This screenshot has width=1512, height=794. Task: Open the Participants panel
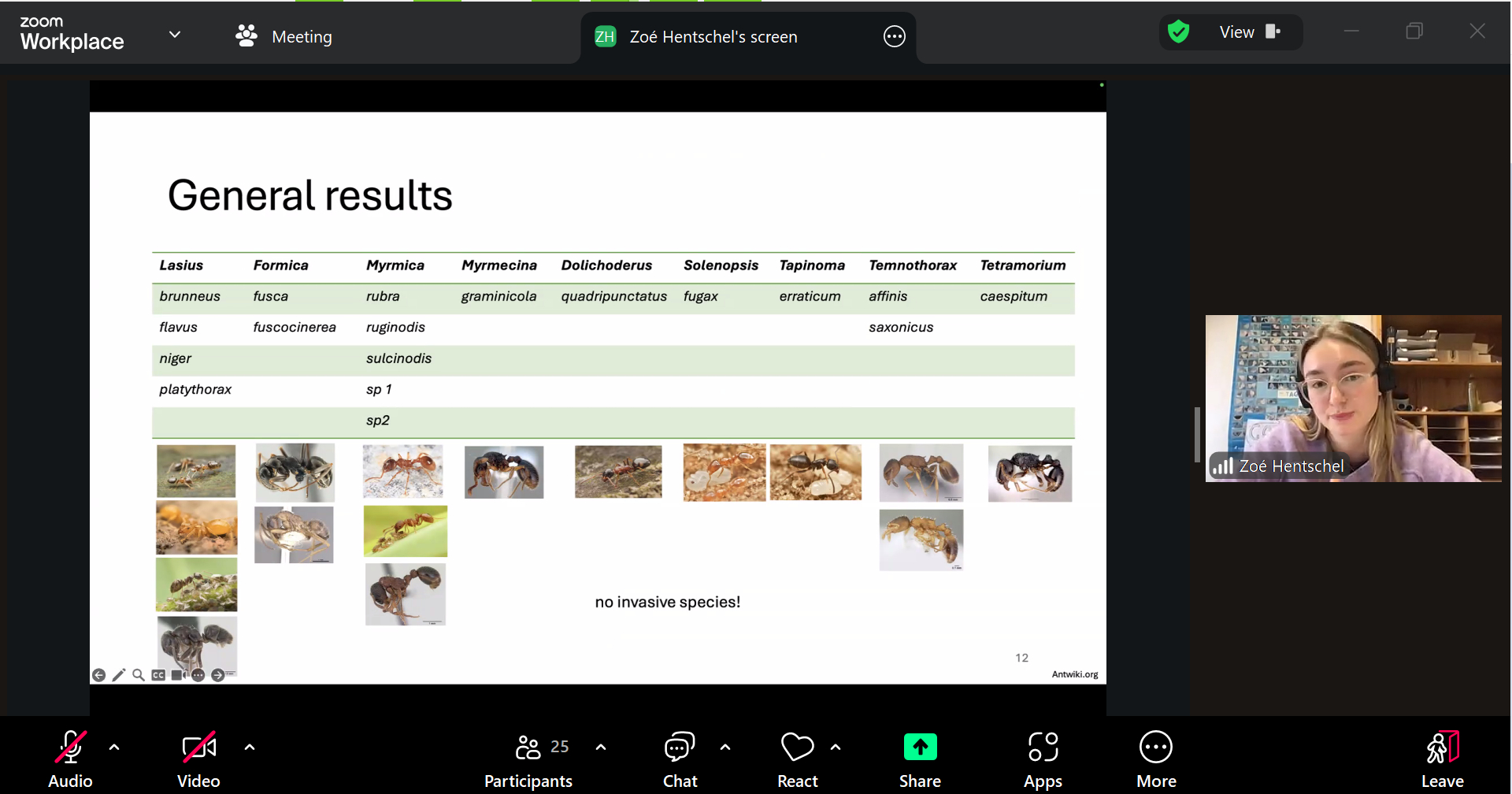(528, 758)
